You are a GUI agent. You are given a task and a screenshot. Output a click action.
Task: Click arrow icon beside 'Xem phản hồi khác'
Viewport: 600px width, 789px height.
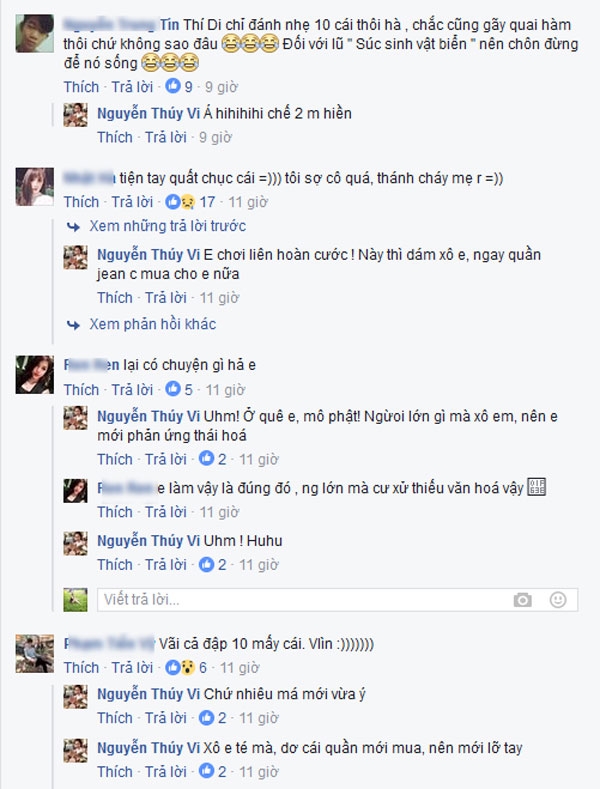click(73, 325)
